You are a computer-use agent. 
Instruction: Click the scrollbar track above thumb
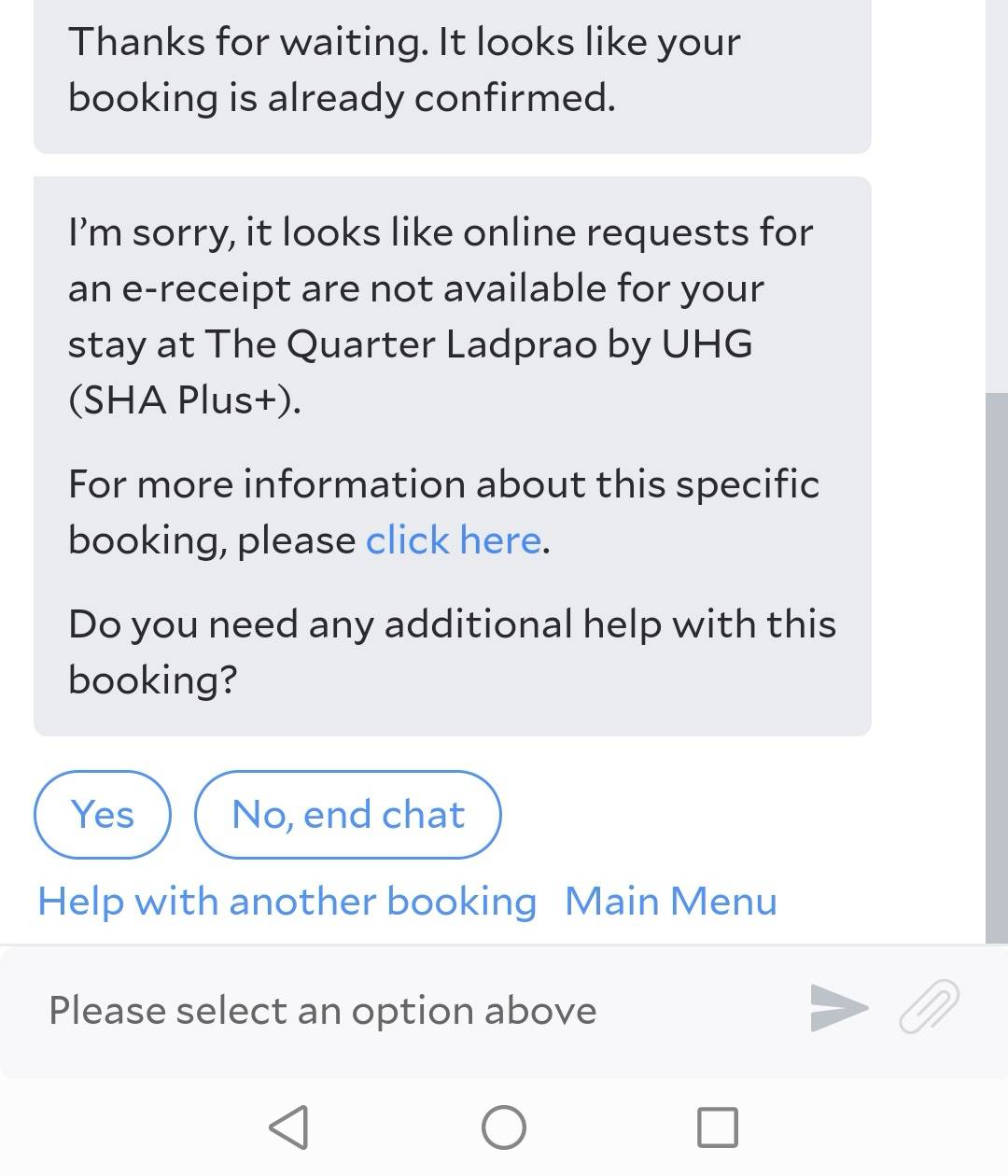click(997, 196)
